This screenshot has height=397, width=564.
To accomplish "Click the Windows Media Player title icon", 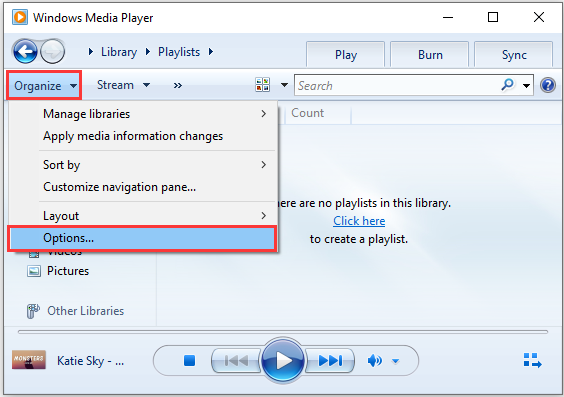I will [x=20, y=17].
